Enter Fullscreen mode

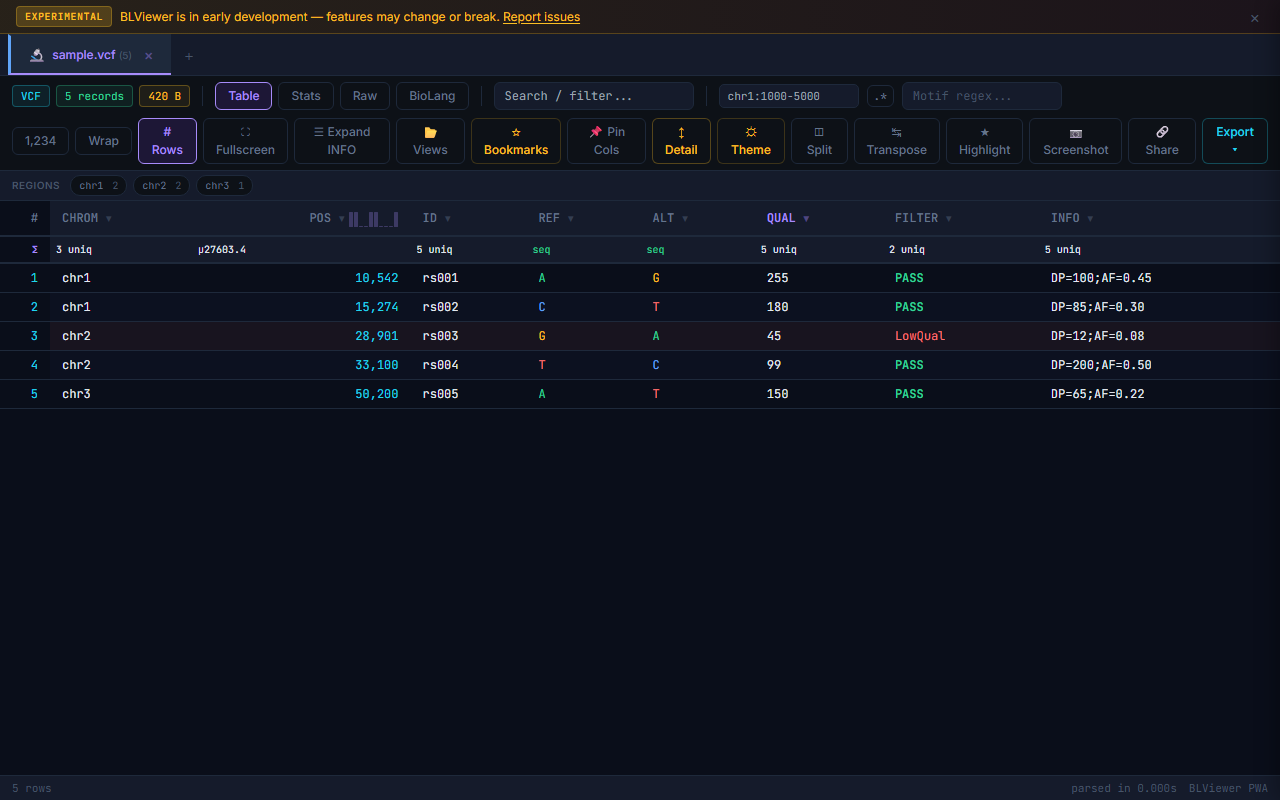[245, 140]
